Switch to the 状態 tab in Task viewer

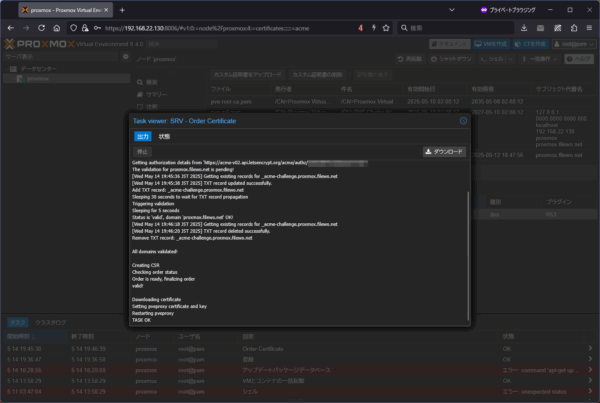pyautogui.click(x=164, y=136)
